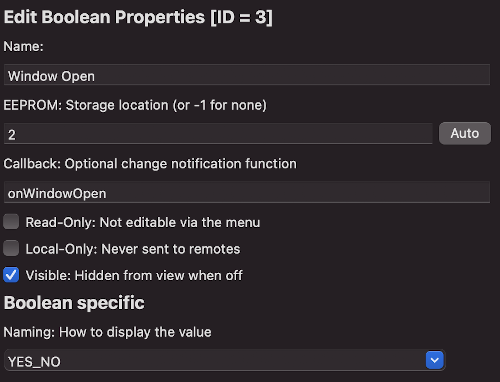Click the Read-Only: Not editable label
500x382 pixels.
pos(143,222)
